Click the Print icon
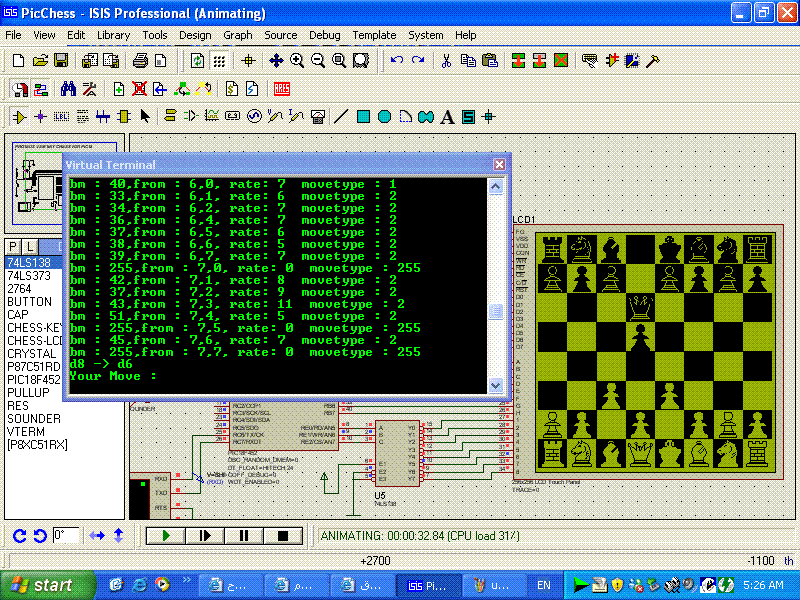The height and width of the screenshot is (600, 800). tap(140, 61)
